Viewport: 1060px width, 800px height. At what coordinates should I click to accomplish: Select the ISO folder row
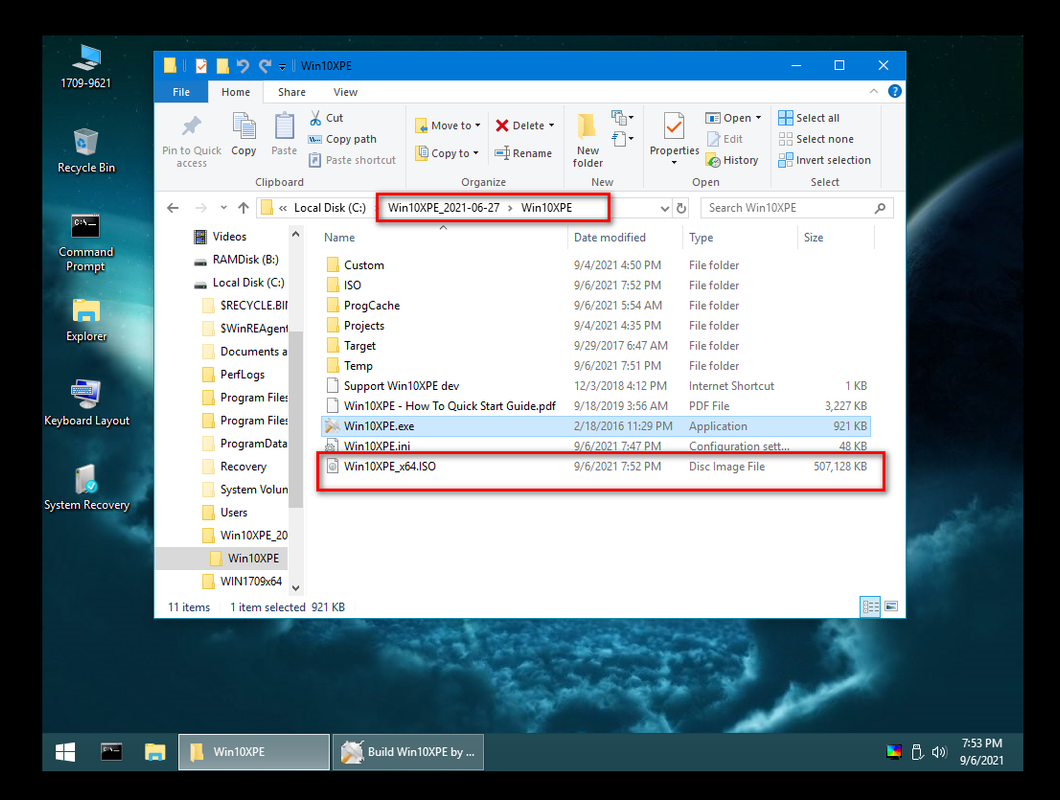[596, 285]
